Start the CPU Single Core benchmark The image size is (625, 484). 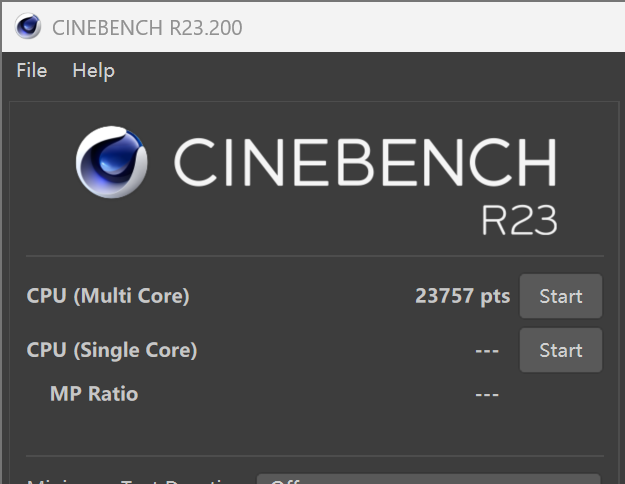[560, 350]
